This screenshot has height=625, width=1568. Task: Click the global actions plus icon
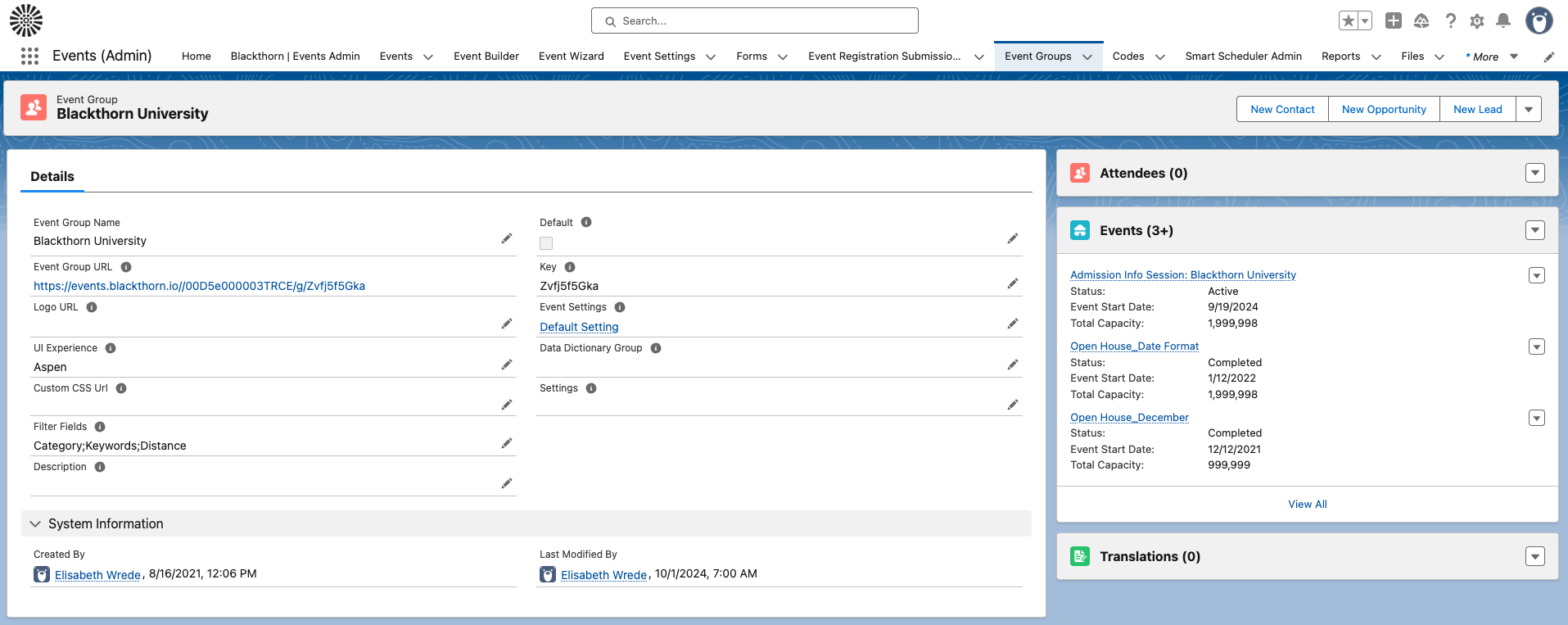[x=1393, y=20]
